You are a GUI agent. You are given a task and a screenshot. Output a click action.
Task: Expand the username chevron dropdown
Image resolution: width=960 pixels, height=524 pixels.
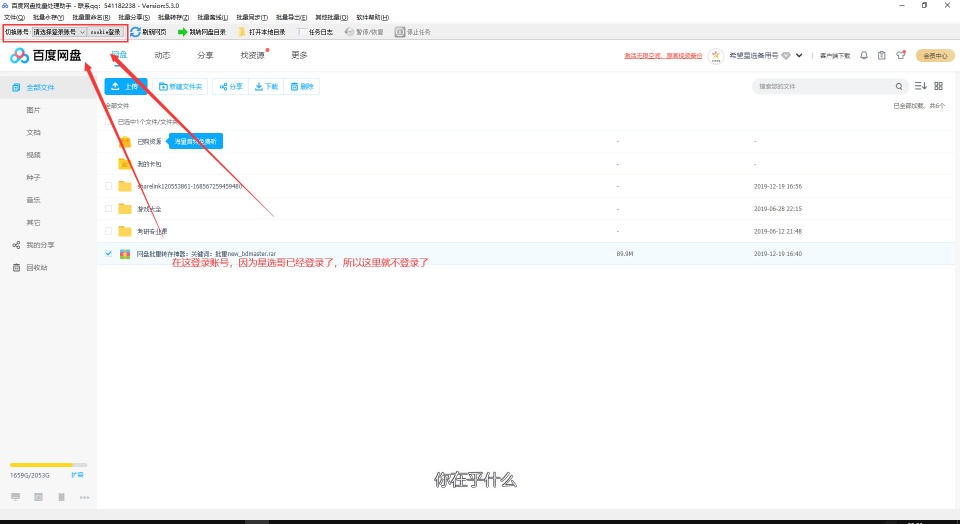point(800,56)
